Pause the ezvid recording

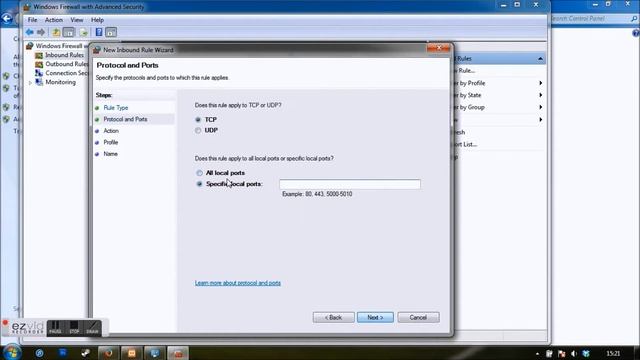pyautogui.click(x=55, y=328)
